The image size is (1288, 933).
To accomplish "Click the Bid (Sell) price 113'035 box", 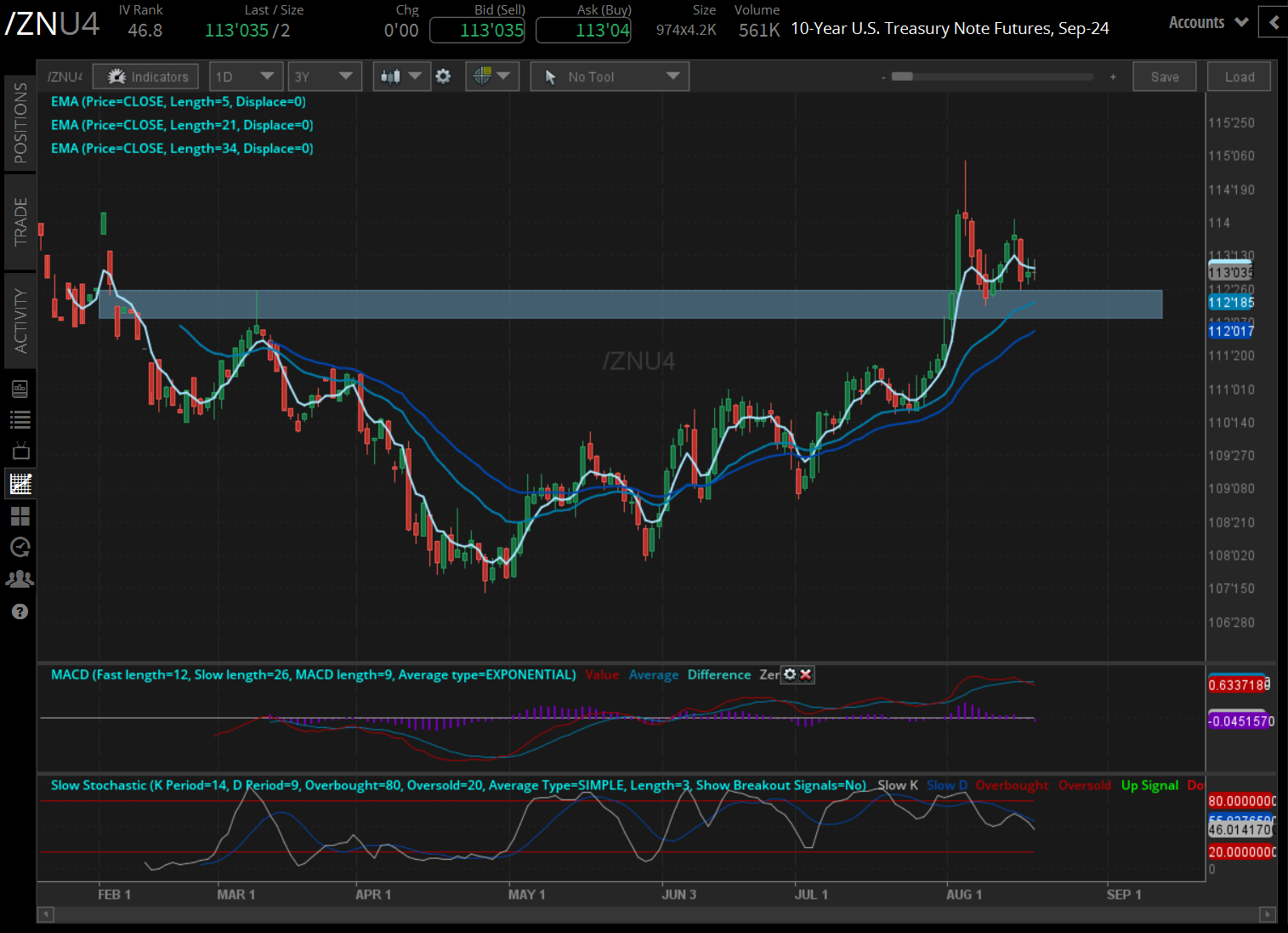I will click(x=477, y=31).
